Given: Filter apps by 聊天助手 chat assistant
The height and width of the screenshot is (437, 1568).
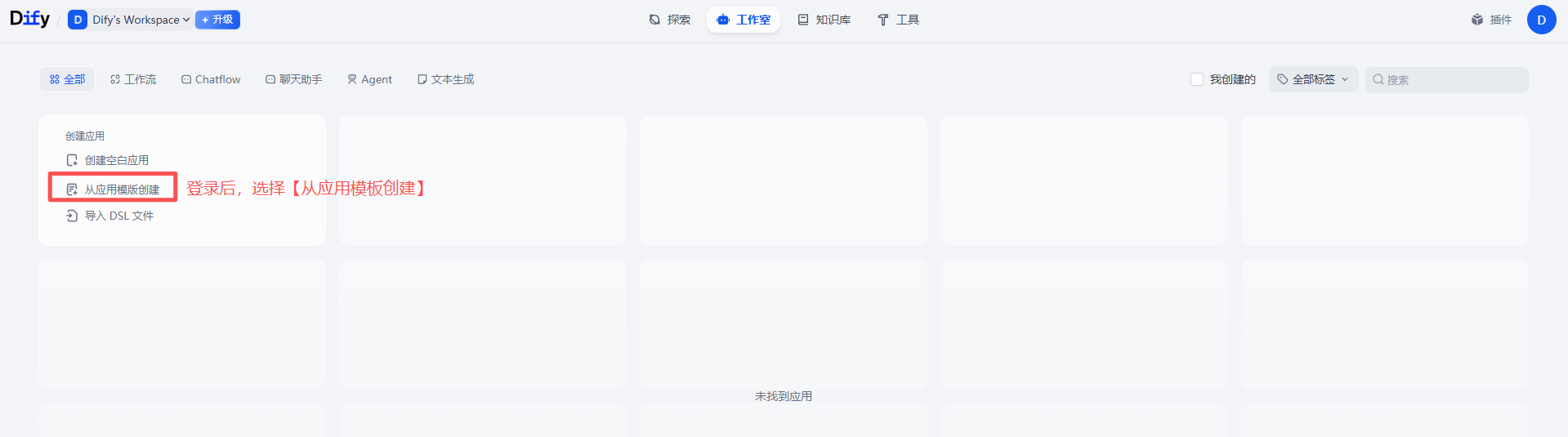Looking at the screenshot, I should [x=293, y=79].
